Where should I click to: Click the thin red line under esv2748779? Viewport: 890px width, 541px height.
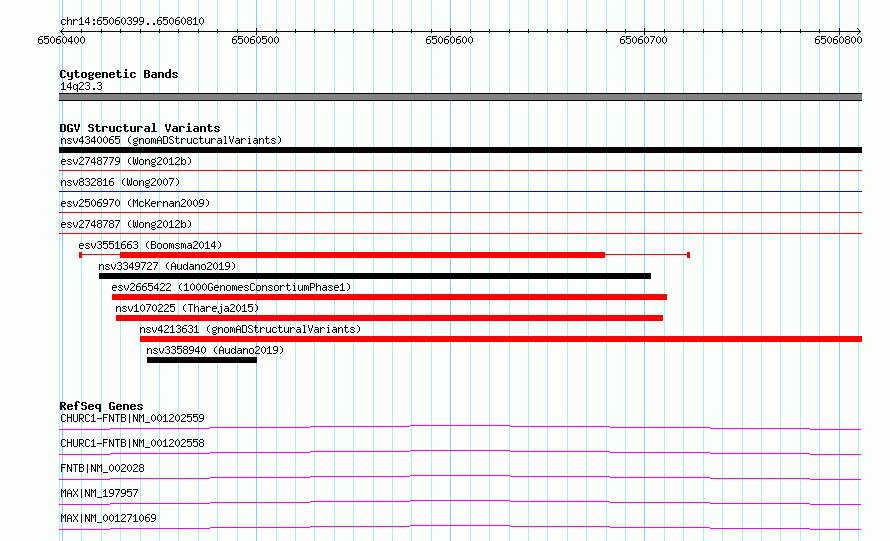(x=460, y=170)
